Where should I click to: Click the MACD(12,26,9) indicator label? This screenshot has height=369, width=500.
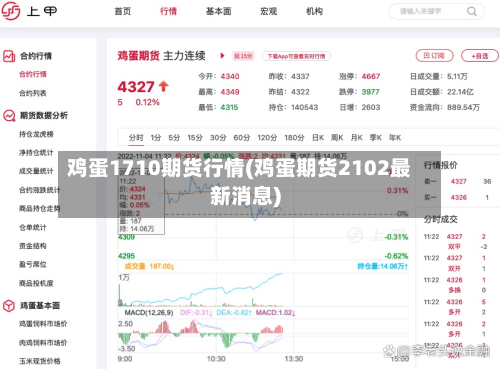[x=149, y=313]
